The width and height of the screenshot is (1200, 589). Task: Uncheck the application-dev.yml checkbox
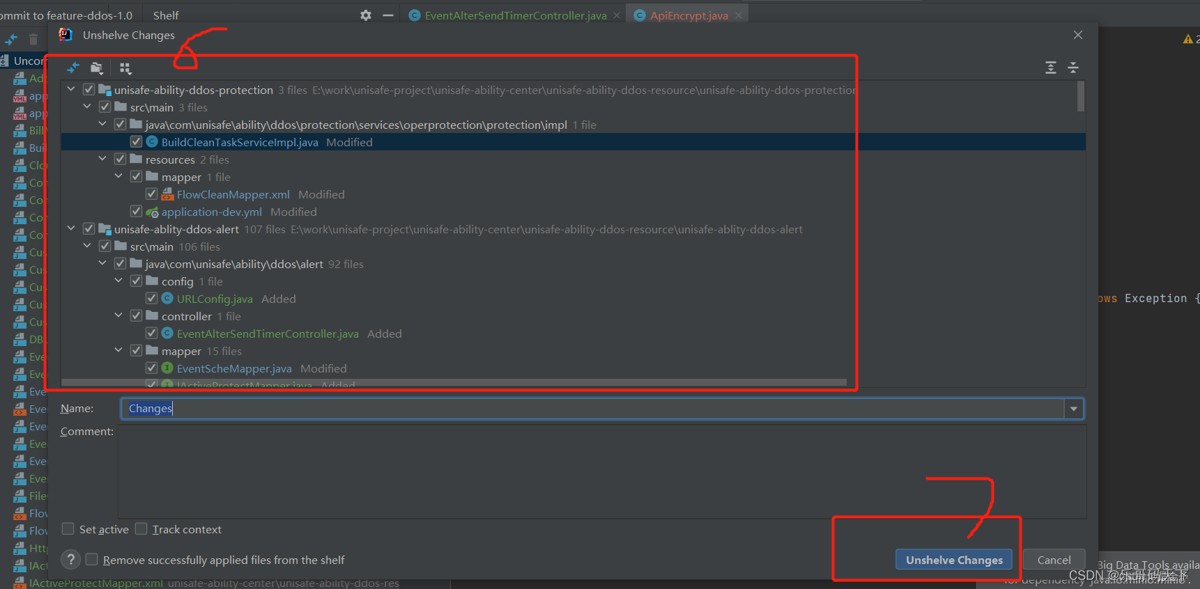pyautogui.click(x=136, y=212)
